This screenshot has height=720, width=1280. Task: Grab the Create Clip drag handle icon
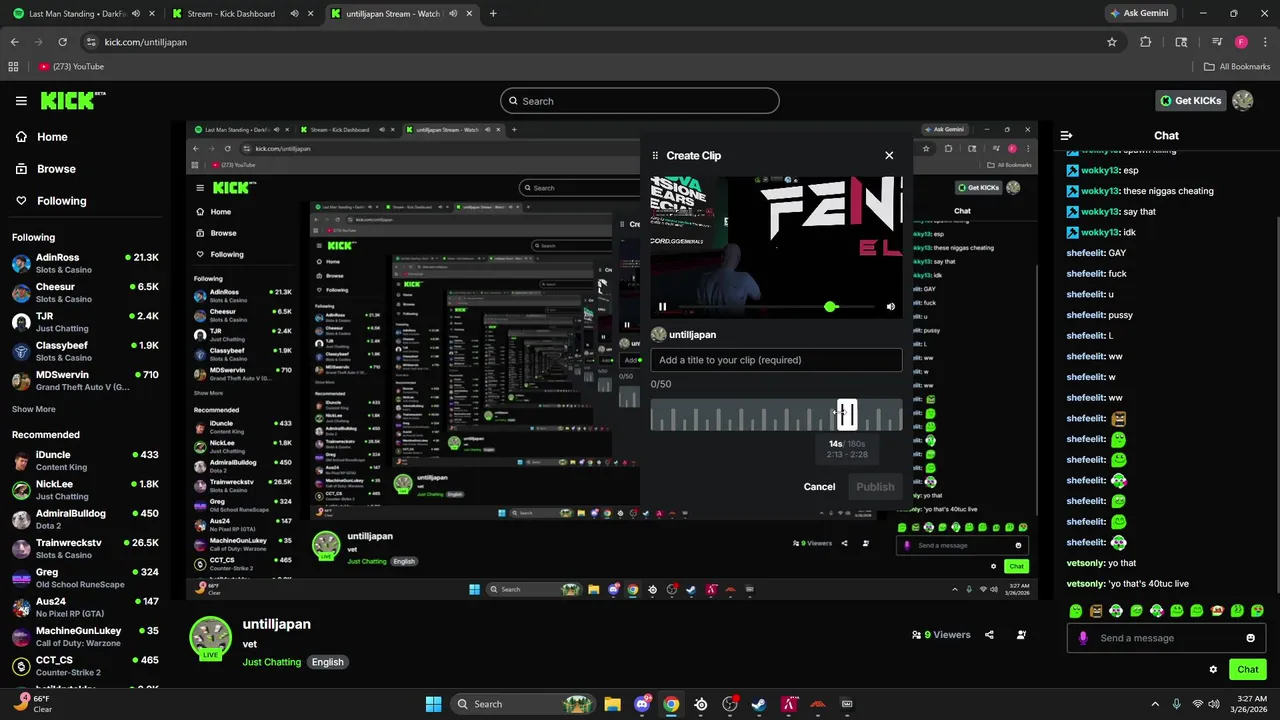655,155
